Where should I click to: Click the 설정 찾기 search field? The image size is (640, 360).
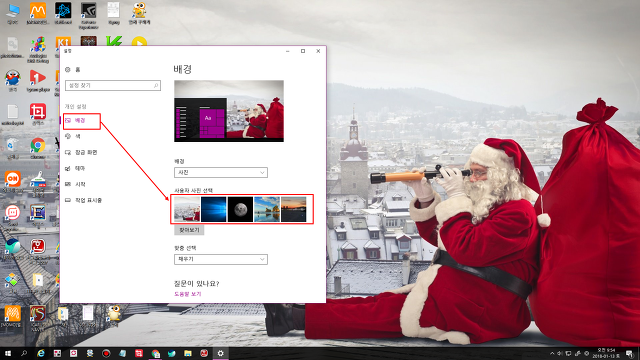coord(113,85)
